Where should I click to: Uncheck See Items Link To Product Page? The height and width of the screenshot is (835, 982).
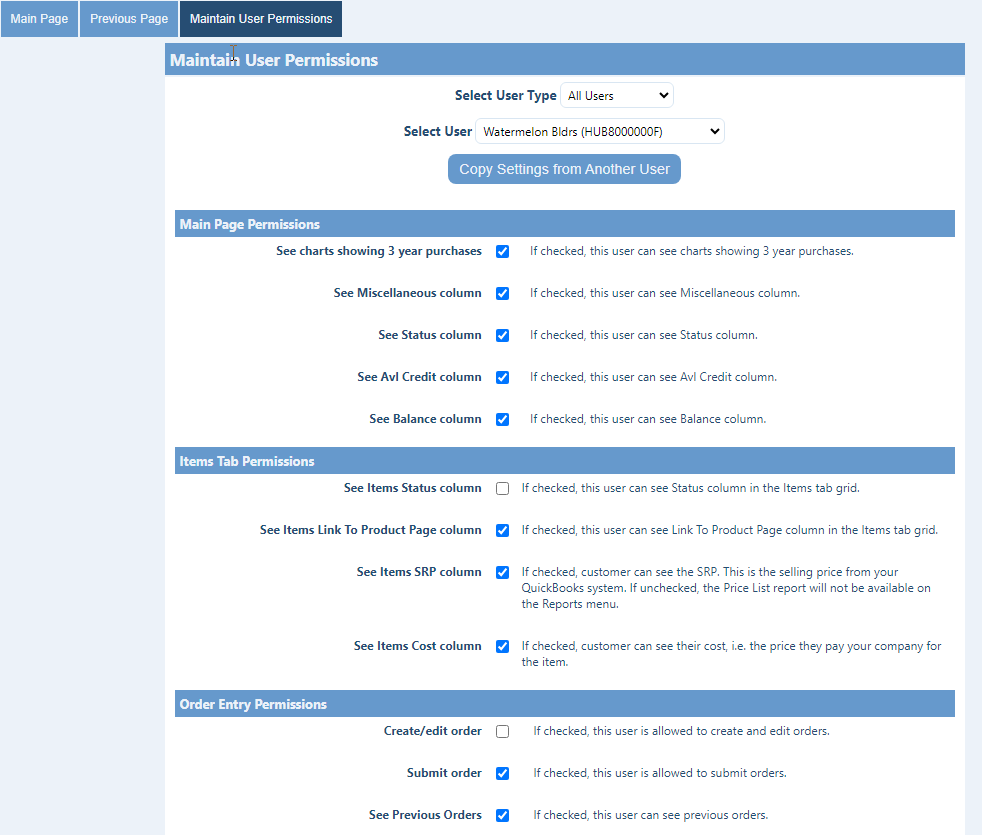[503, 531]
